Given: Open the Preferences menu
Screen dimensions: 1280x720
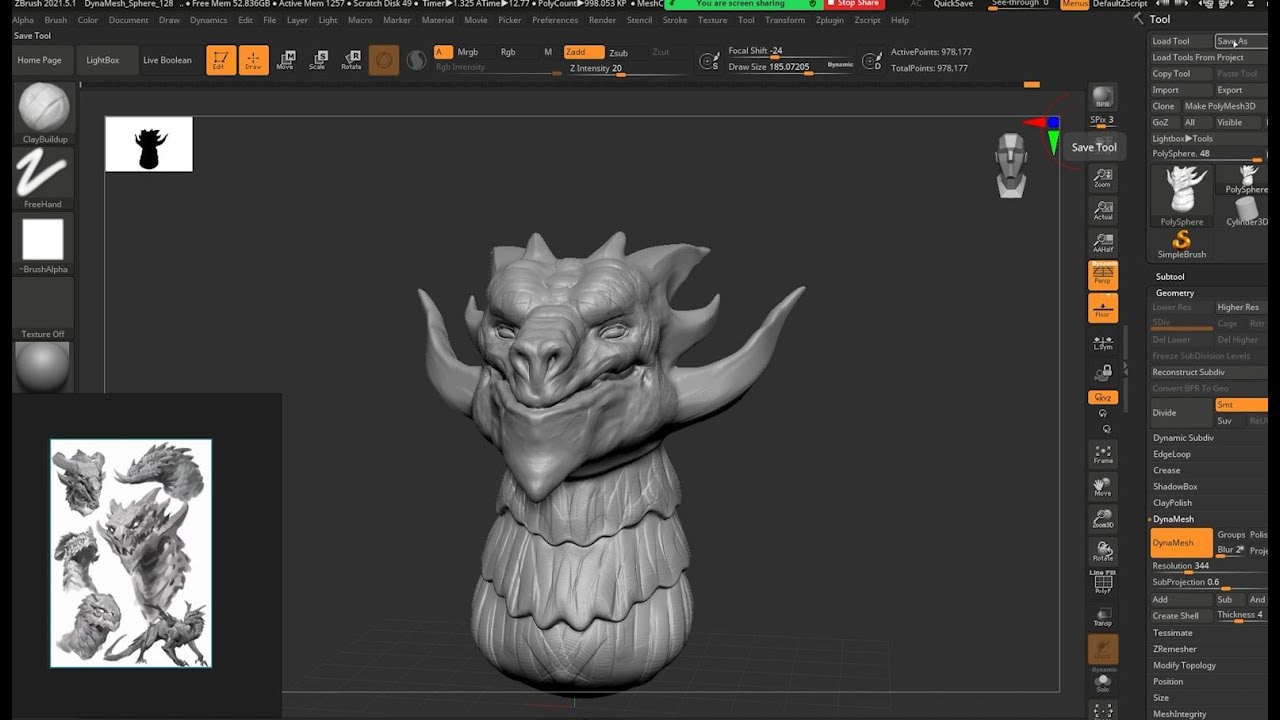Looking at the screenshot, I should tap(555, 20).
